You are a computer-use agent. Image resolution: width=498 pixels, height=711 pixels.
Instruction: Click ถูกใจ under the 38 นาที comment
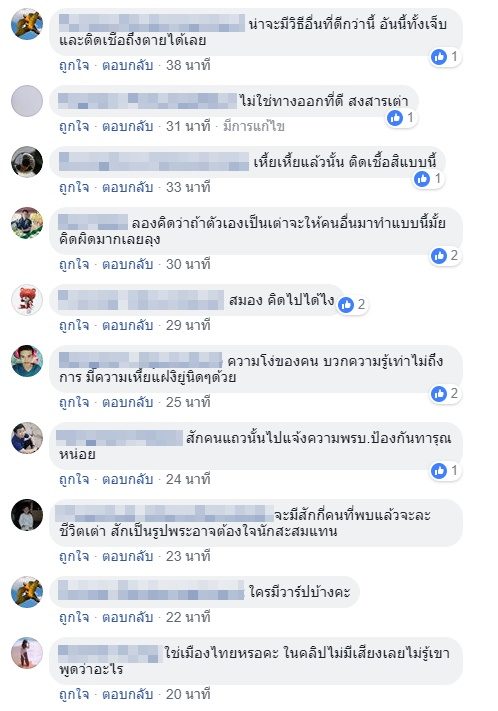[x=74, y=65]
